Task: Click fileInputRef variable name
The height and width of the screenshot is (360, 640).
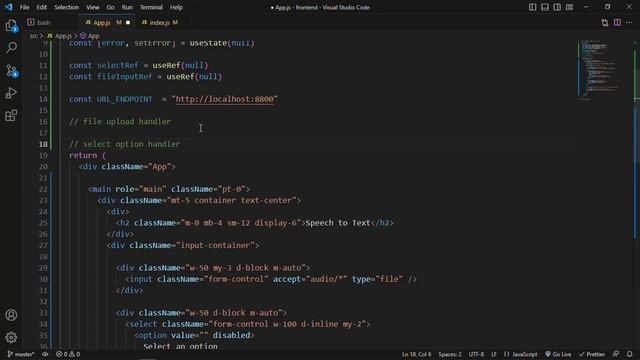Action: pyautogui.click(x=124, y=77)
